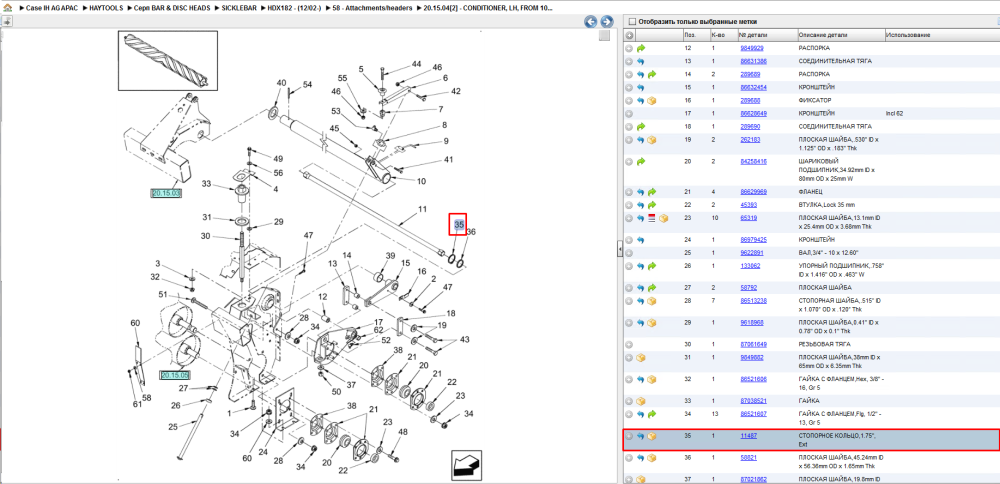Select callout 40 in the diagram
Screen dimensions: 1000x484
coord(281,84)
